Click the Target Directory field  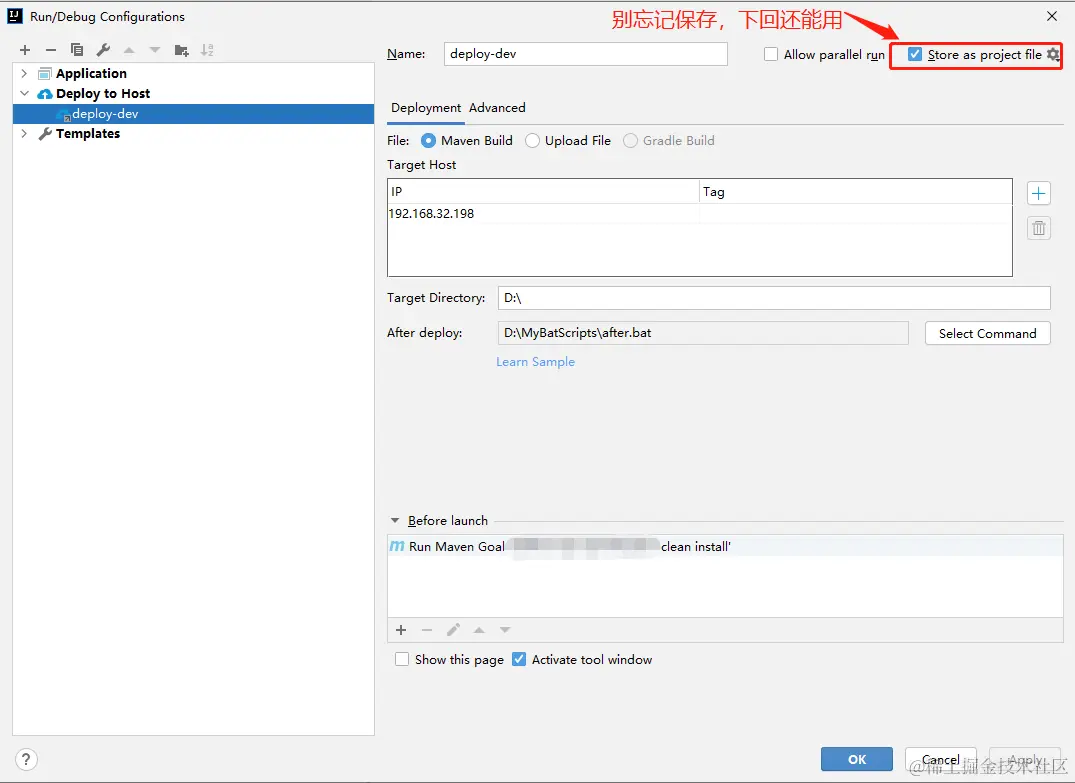point(774,298)
